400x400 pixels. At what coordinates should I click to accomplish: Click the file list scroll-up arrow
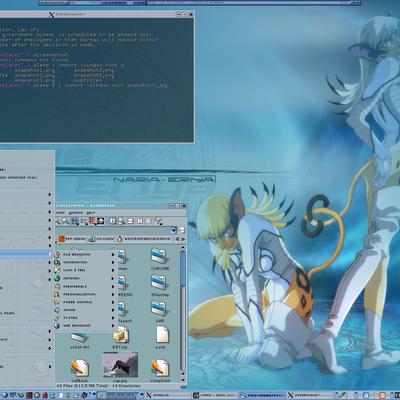coord(183,248)
